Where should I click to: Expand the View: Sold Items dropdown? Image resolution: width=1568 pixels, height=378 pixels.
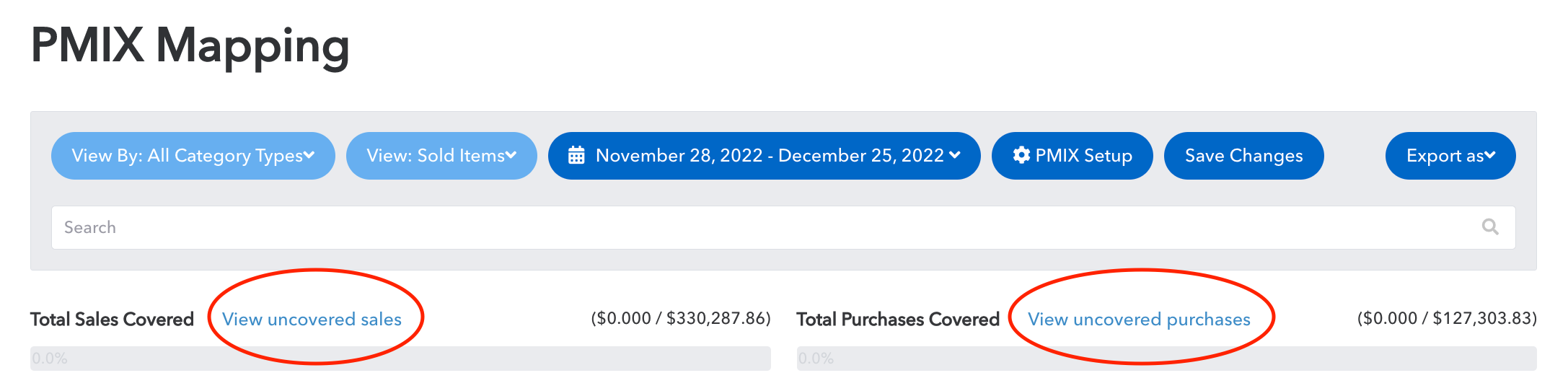point(441,156)
